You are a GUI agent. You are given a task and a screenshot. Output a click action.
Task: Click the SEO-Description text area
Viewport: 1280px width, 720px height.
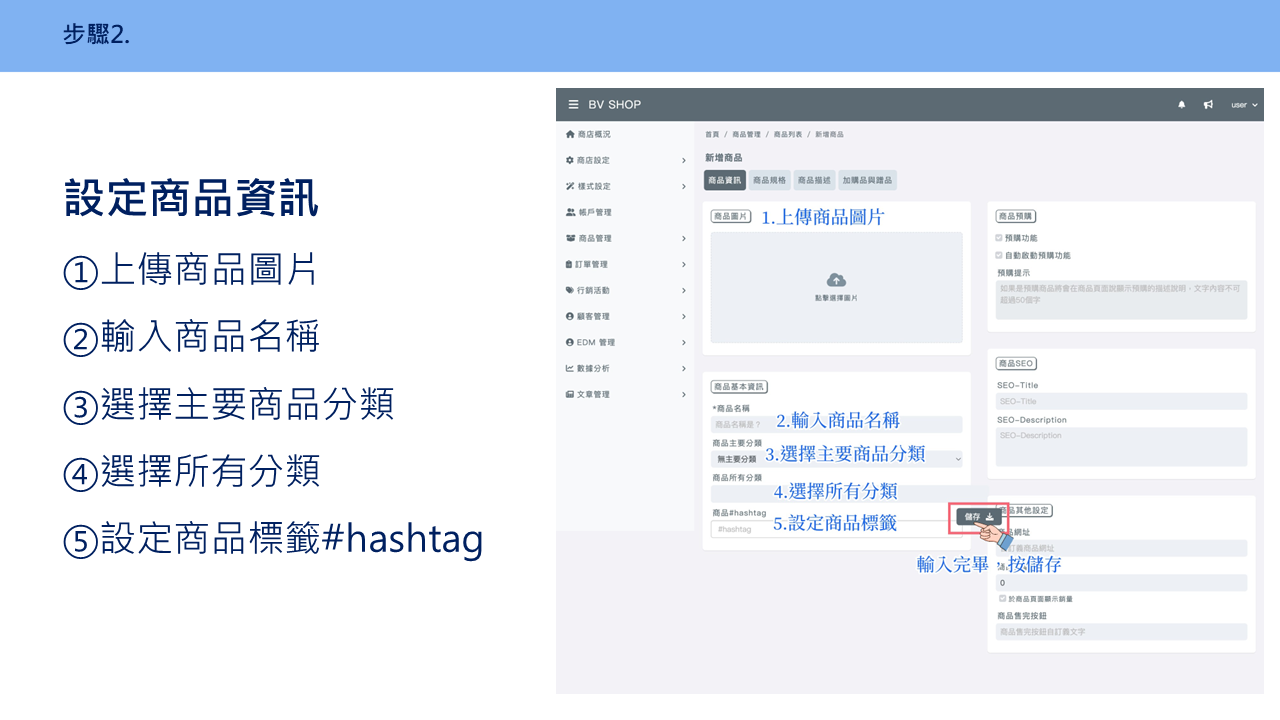(x=1122, y=447)
